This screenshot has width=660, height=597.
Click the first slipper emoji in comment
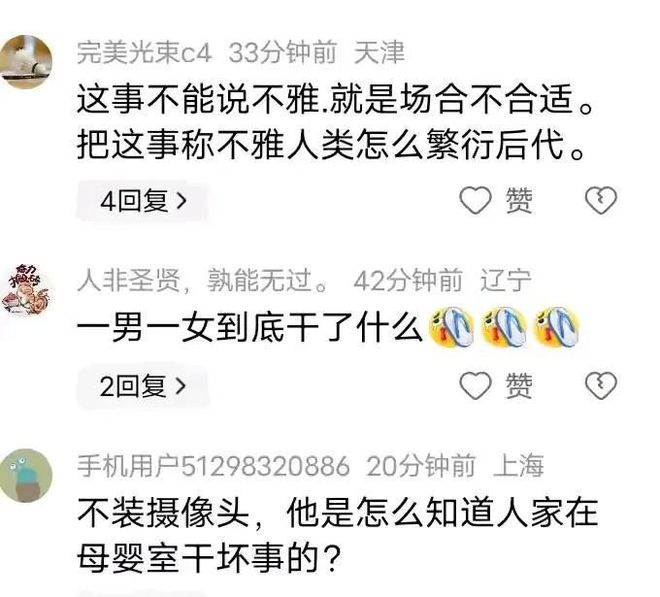452,328
